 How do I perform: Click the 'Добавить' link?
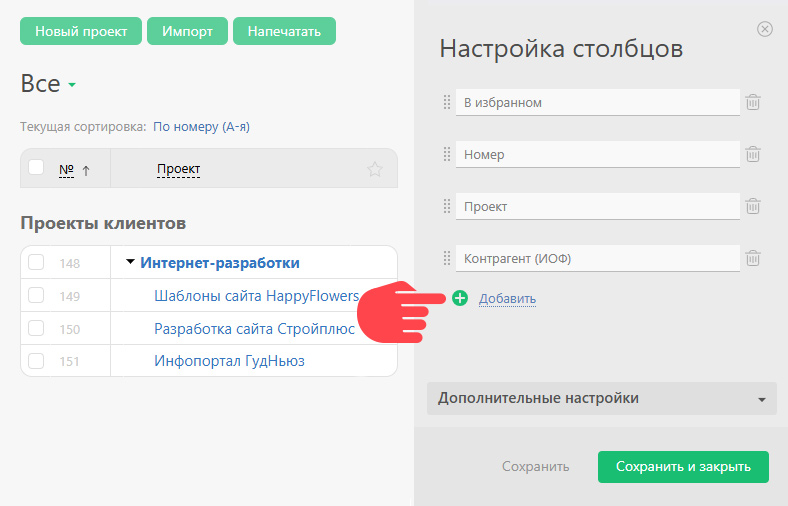507,298
